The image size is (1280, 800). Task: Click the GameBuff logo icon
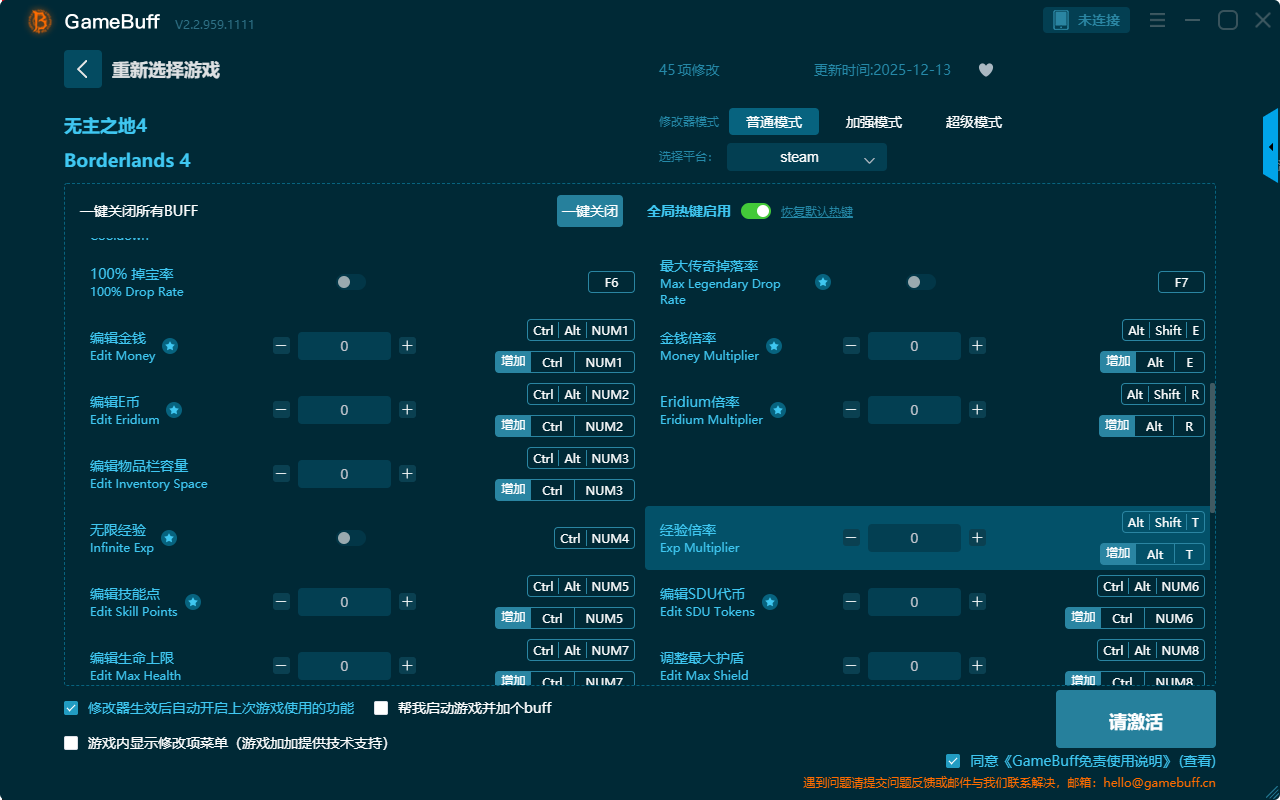coord(40,21)
